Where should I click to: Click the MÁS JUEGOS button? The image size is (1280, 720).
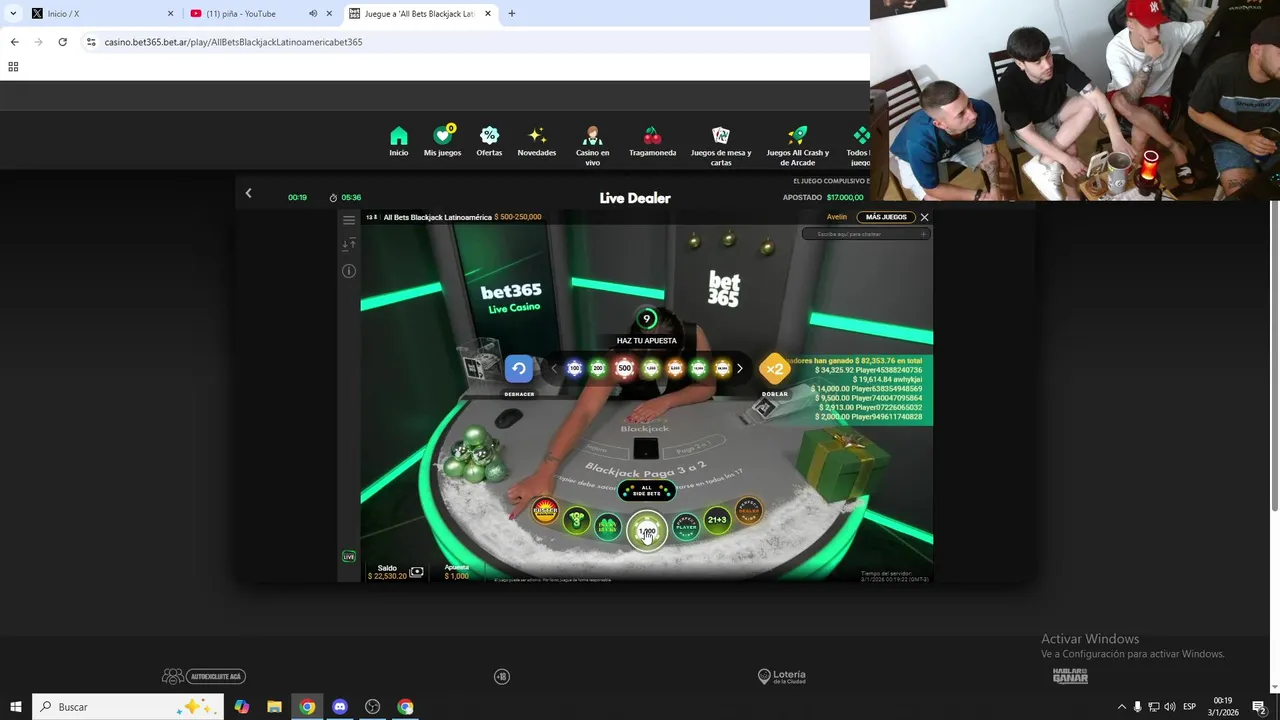coord(886,217)
